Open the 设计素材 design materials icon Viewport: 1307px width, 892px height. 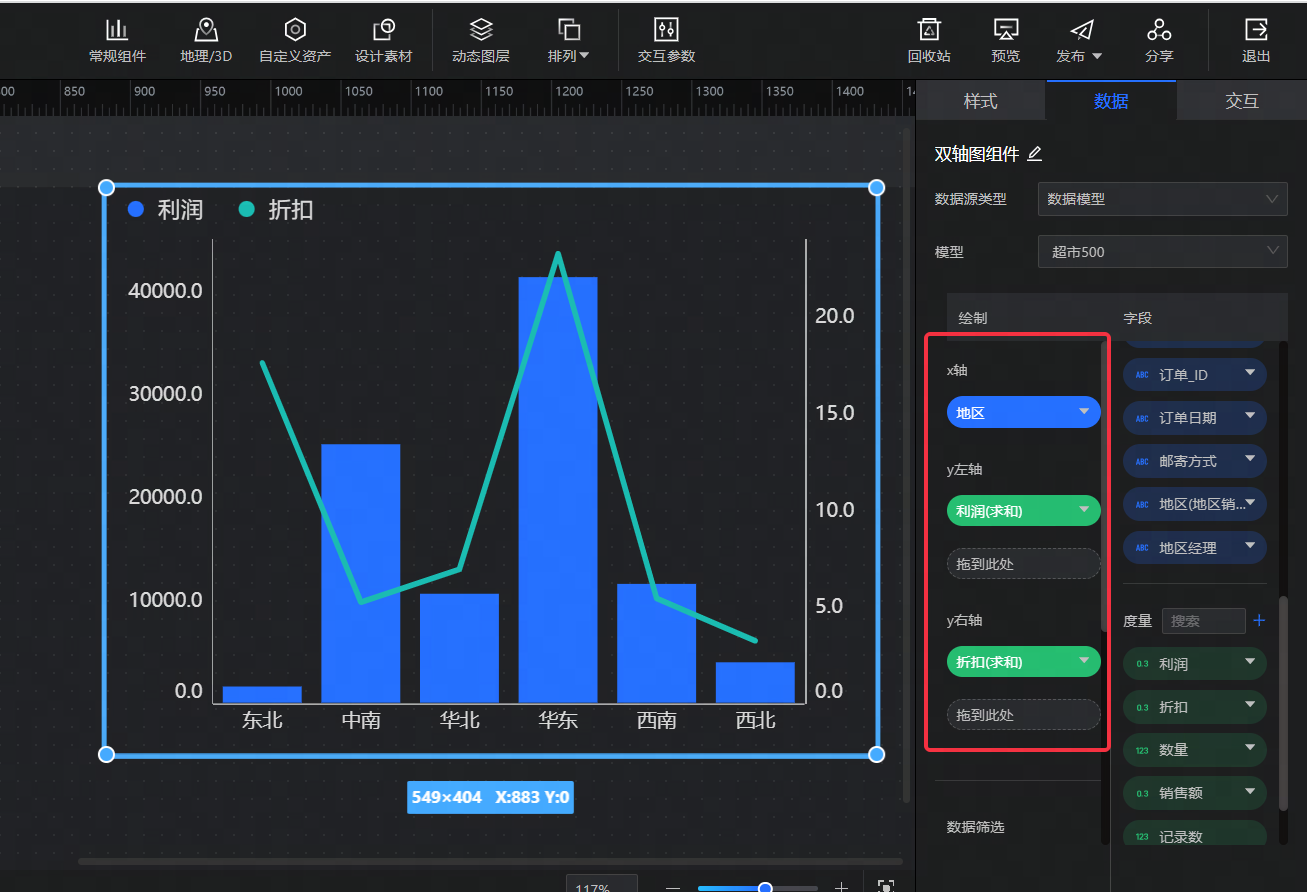click(x=383, y=30)
